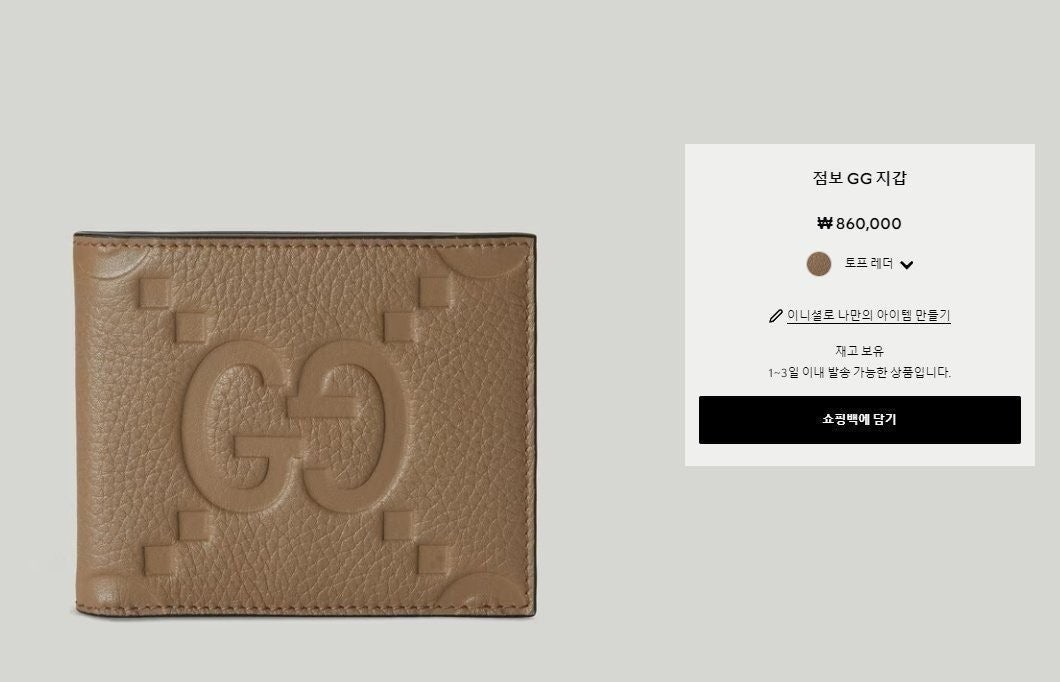Click the pencil personalization icon
This screenshot has height=682, width=1060.
(x=776, y=316)
